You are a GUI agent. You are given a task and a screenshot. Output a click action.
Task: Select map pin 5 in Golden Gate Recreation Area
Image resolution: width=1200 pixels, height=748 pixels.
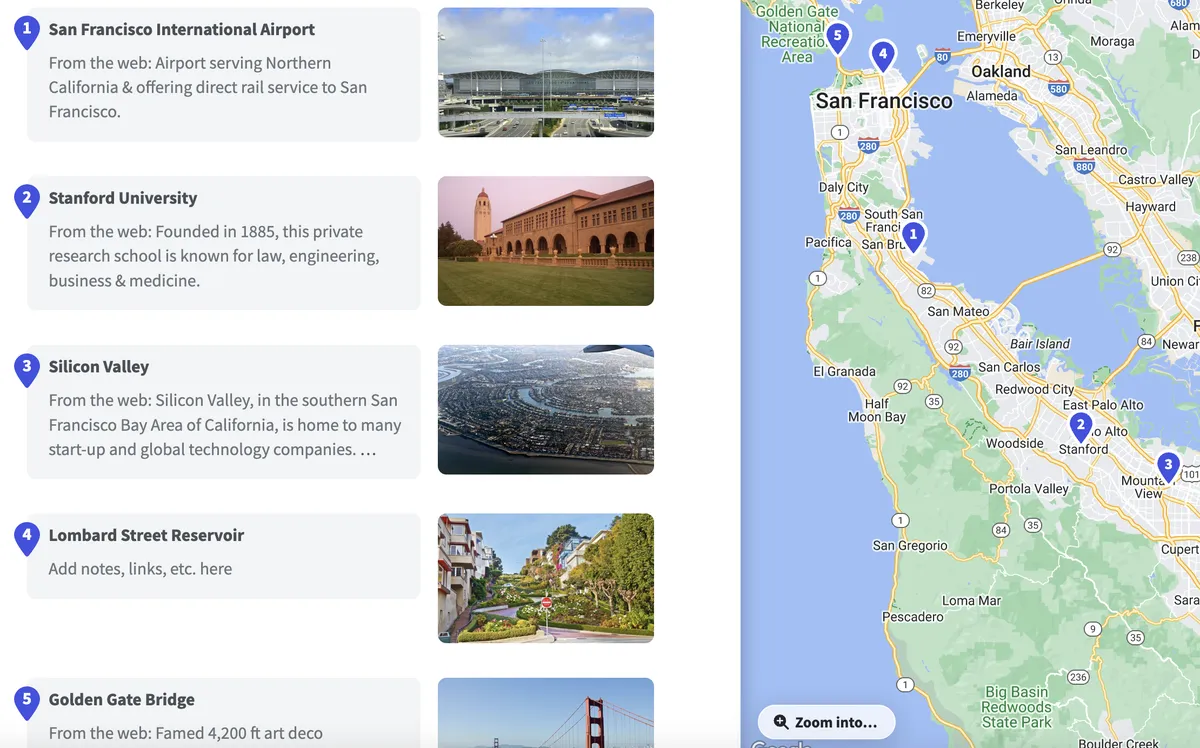pos(837,34)
